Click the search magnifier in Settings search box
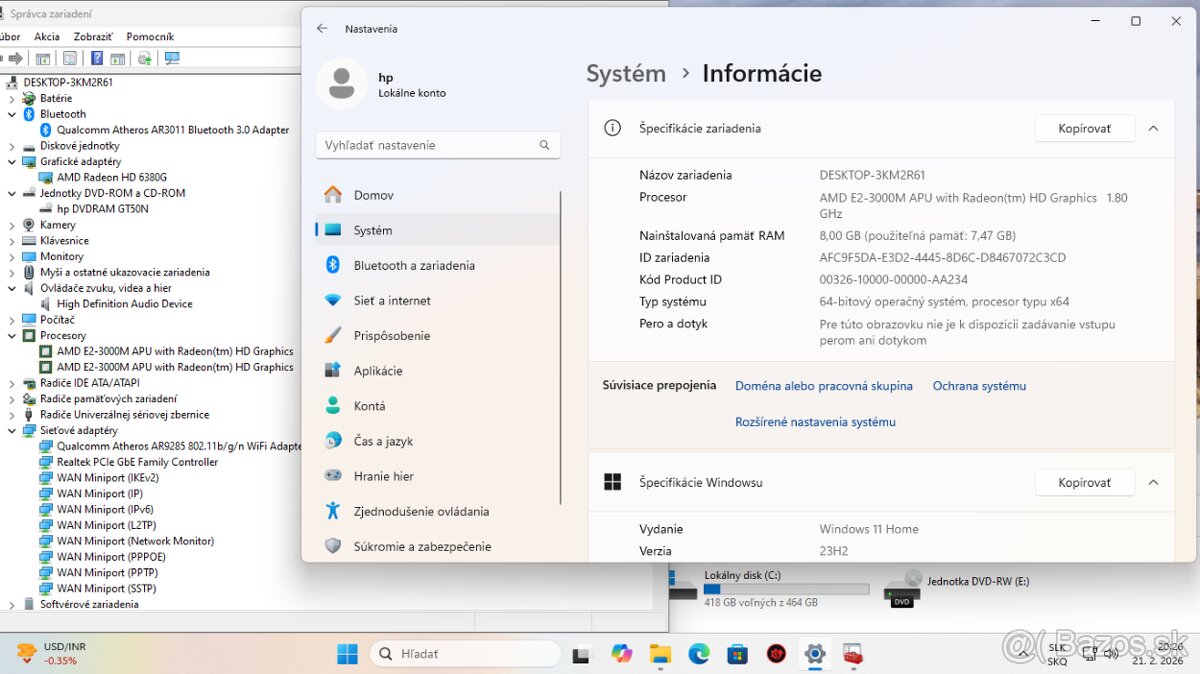 pyautogui.click(x=545, y=145)
